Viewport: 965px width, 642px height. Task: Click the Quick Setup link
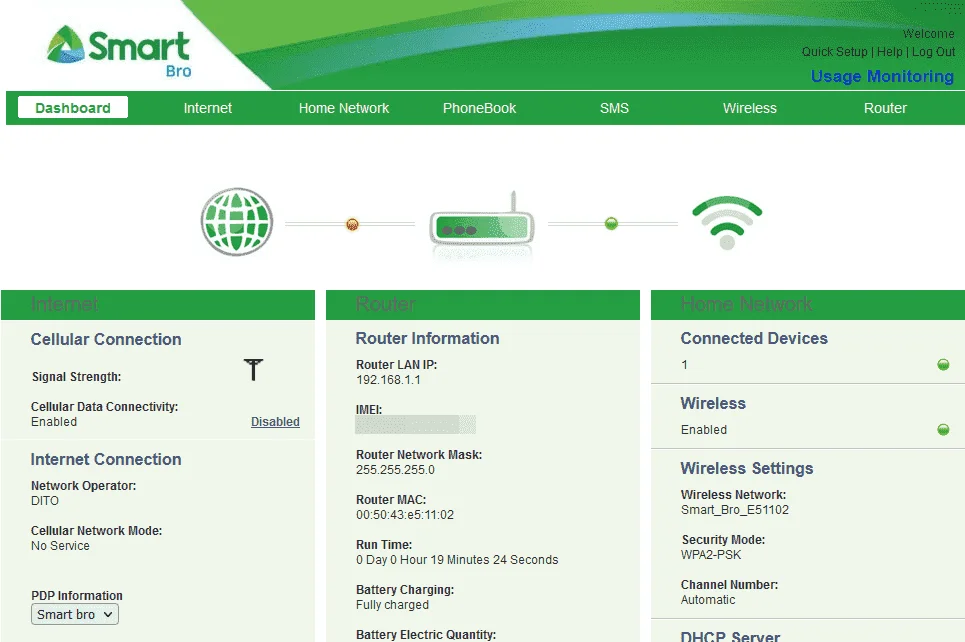(x=834, y=52)
